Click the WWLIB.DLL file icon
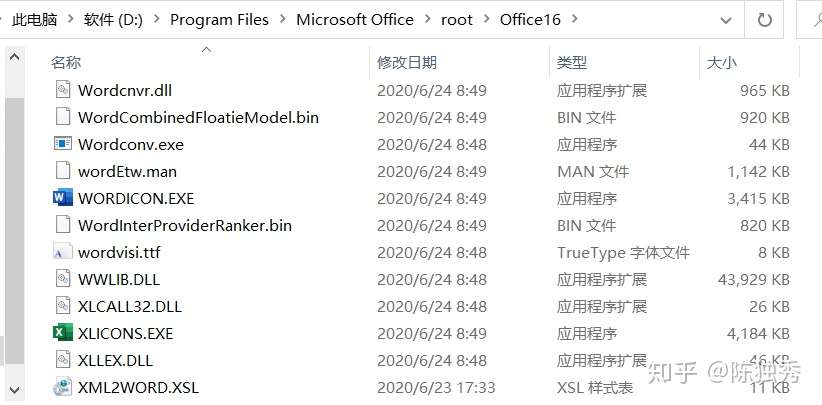Screen dimensions: 822x405 [x=63, y=279]
